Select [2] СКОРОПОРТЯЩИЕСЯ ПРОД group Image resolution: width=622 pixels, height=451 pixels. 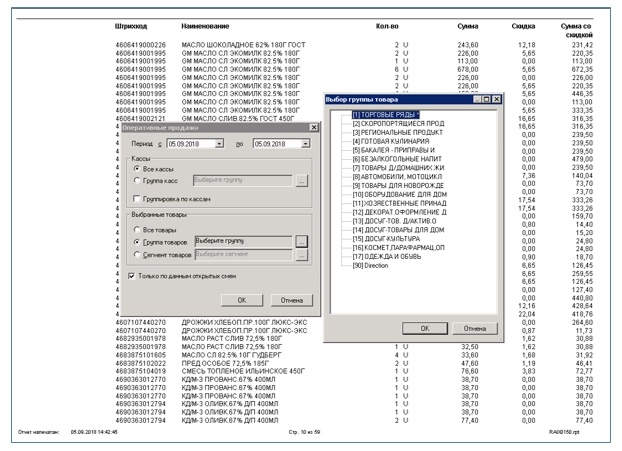(398, 123)
